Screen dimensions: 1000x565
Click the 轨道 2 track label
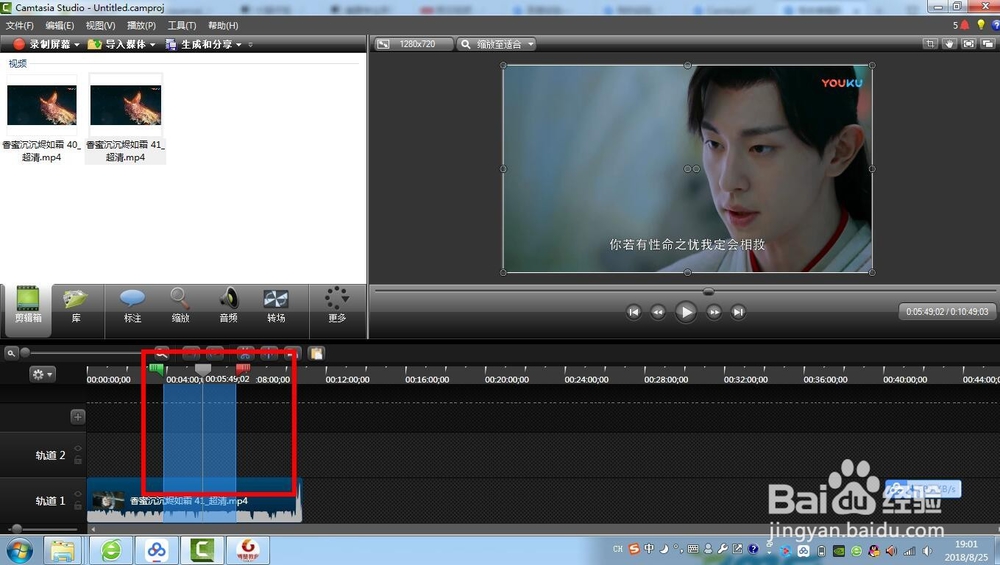[50, 455]
